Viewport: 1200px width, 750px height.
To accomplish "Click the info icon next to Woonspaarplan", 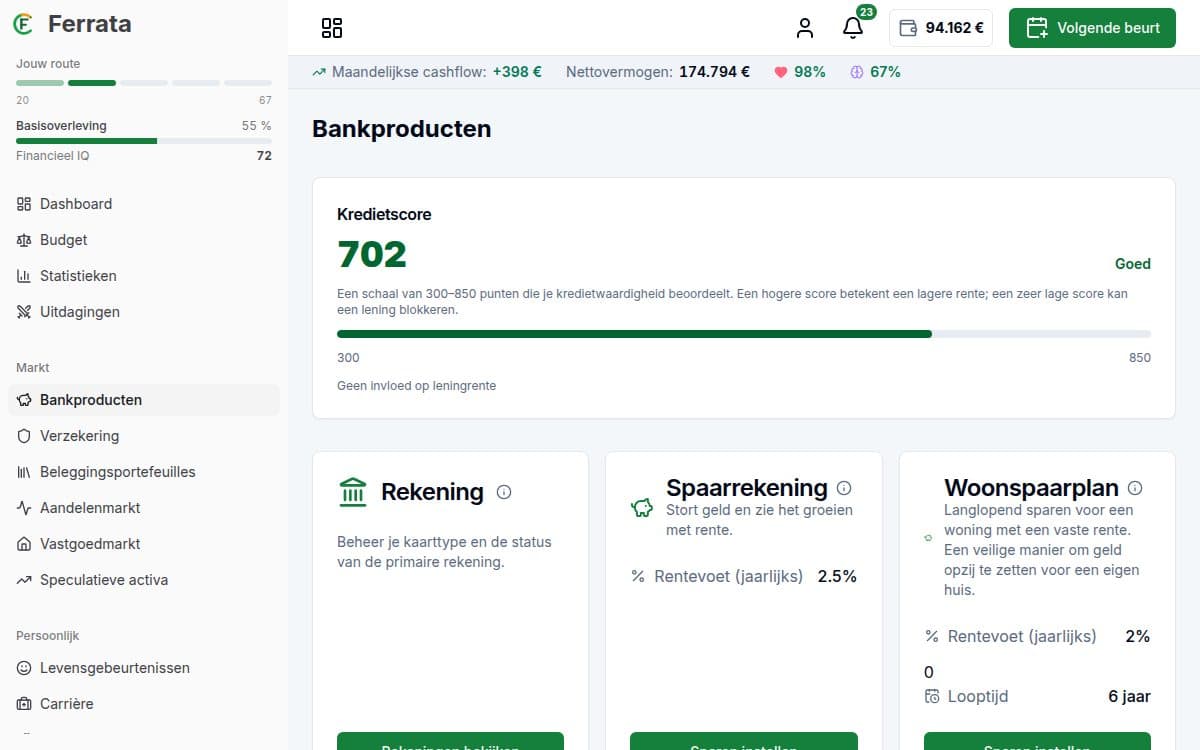I will tap(1135, 488).
